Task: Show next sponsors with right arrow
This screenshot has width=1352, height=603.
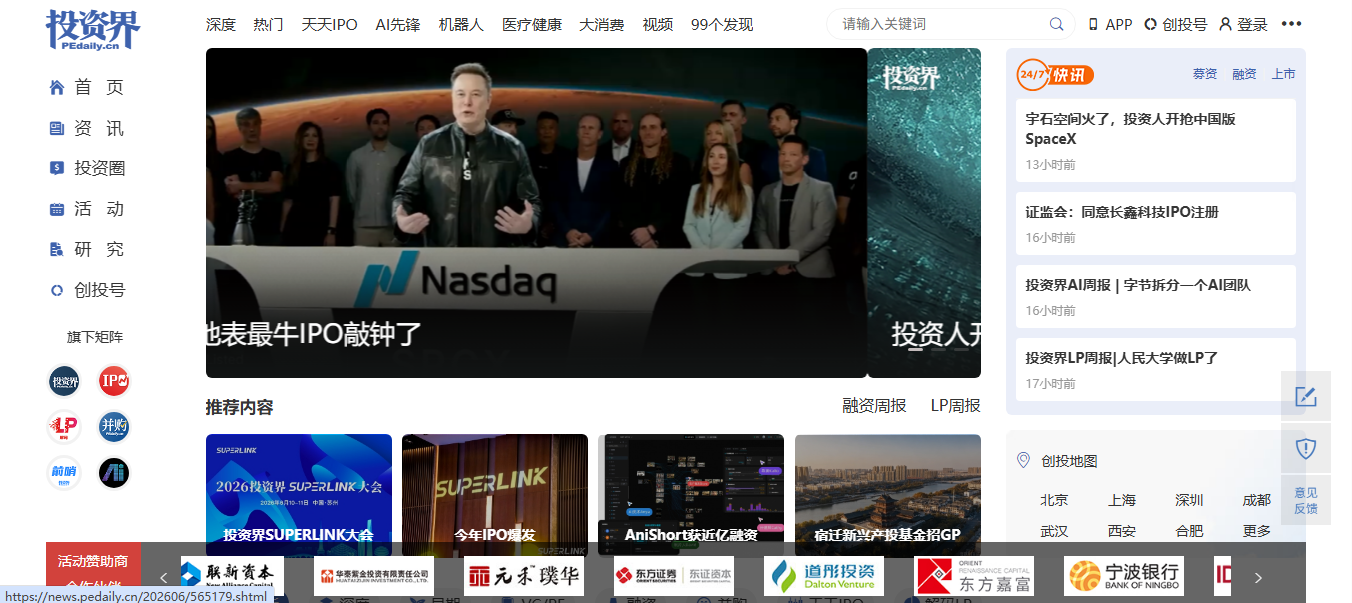Action: click(x=1259, y=577)
